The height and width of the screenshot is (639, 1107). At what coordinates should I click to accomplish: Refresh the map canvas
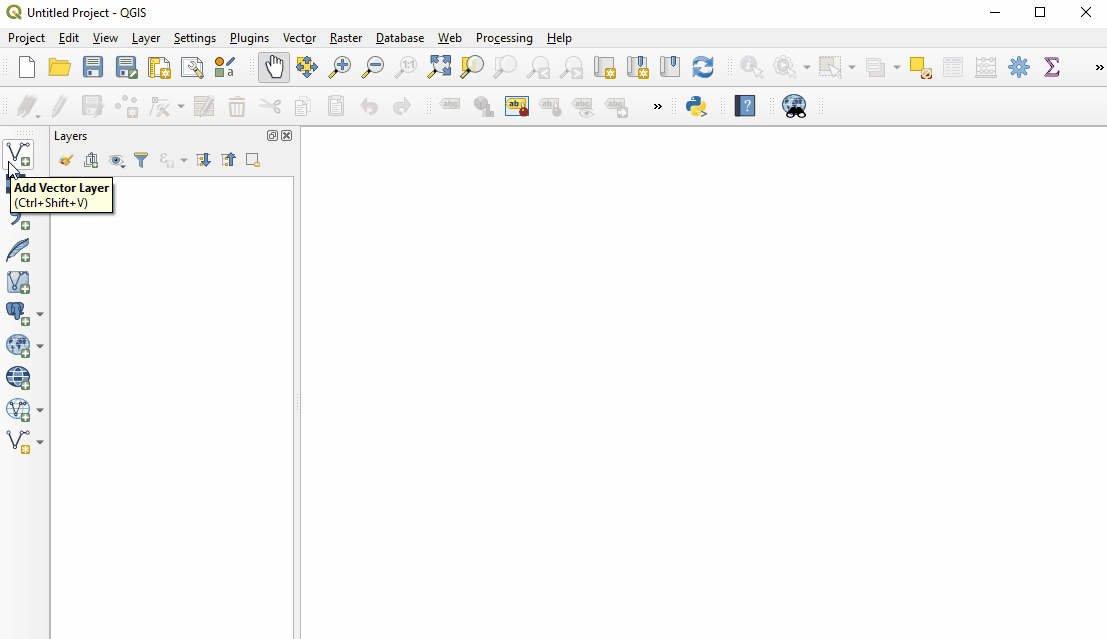702,67
